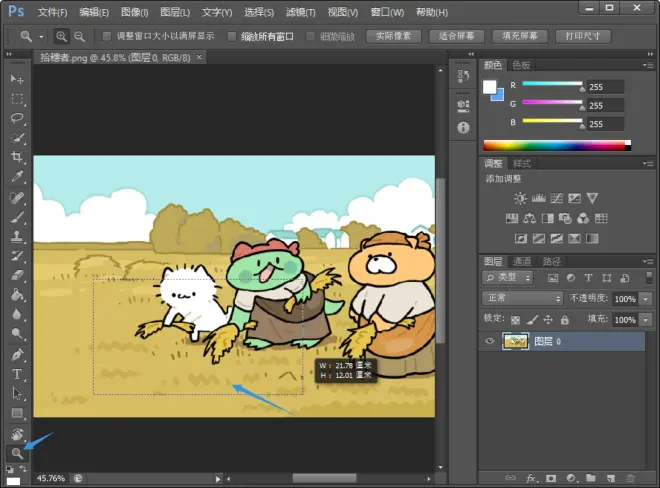This screenshot has width=660, height=488.
Task: Open Layers panel flyout menu
Action: (x=648, y=261)
